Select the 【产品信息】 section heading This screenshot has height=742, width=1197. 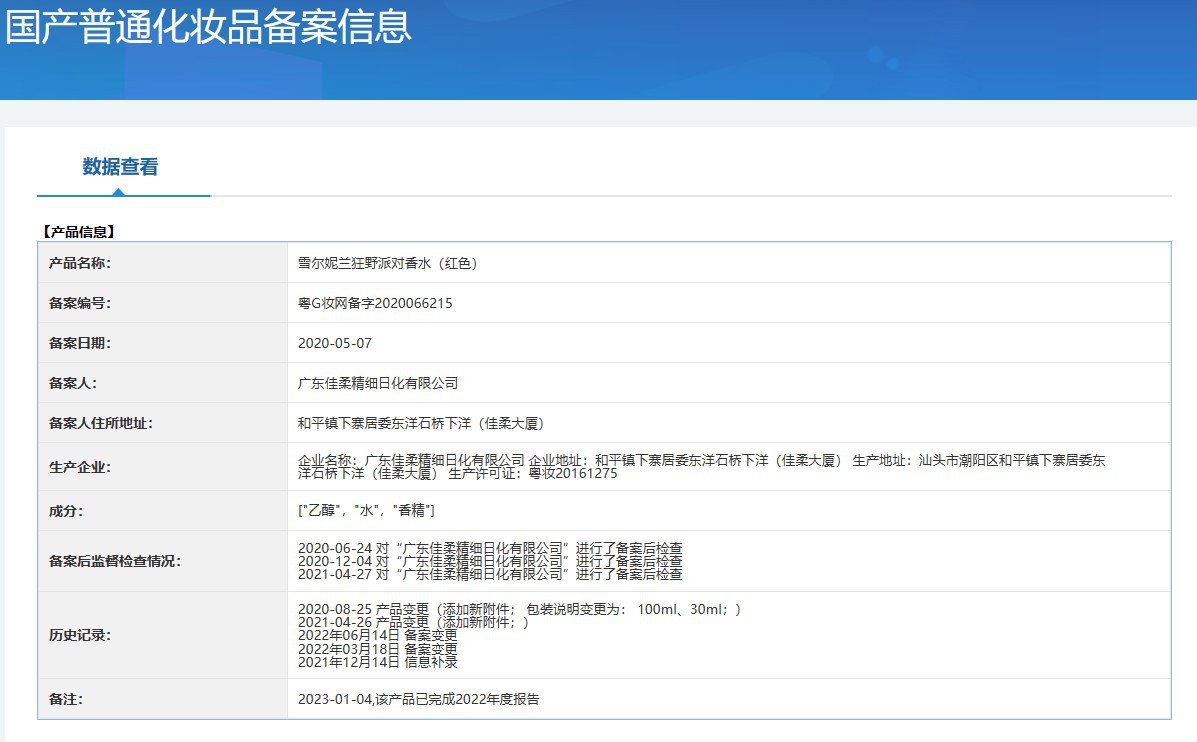coord(78,232)
